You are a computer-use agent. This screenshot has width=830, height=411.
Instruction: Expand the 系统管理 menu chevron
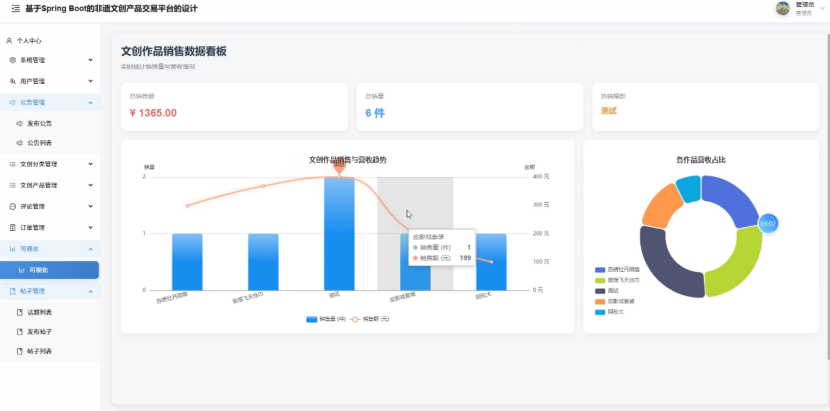point(91,60)
